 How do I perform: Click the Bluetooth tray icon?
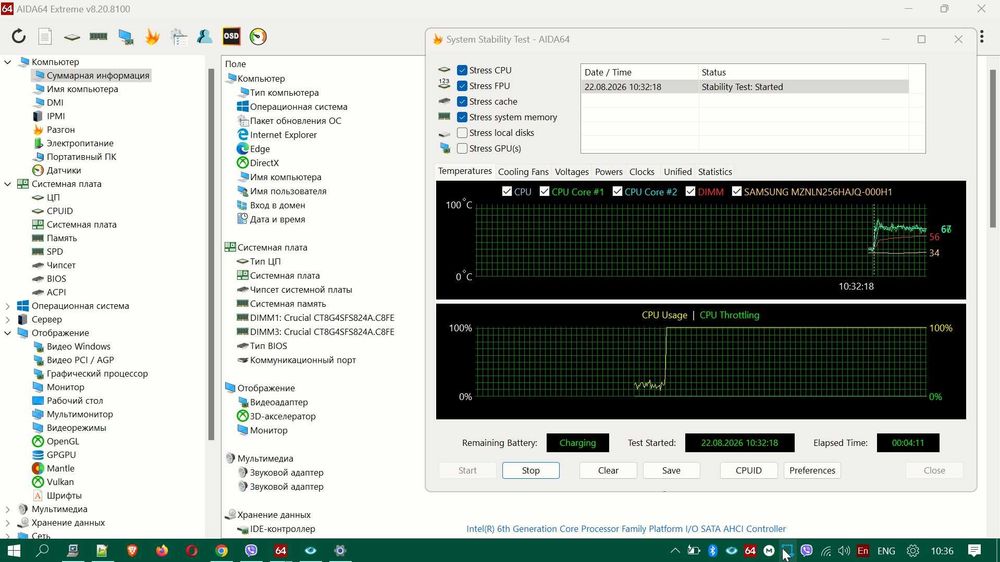pos(712,551)
